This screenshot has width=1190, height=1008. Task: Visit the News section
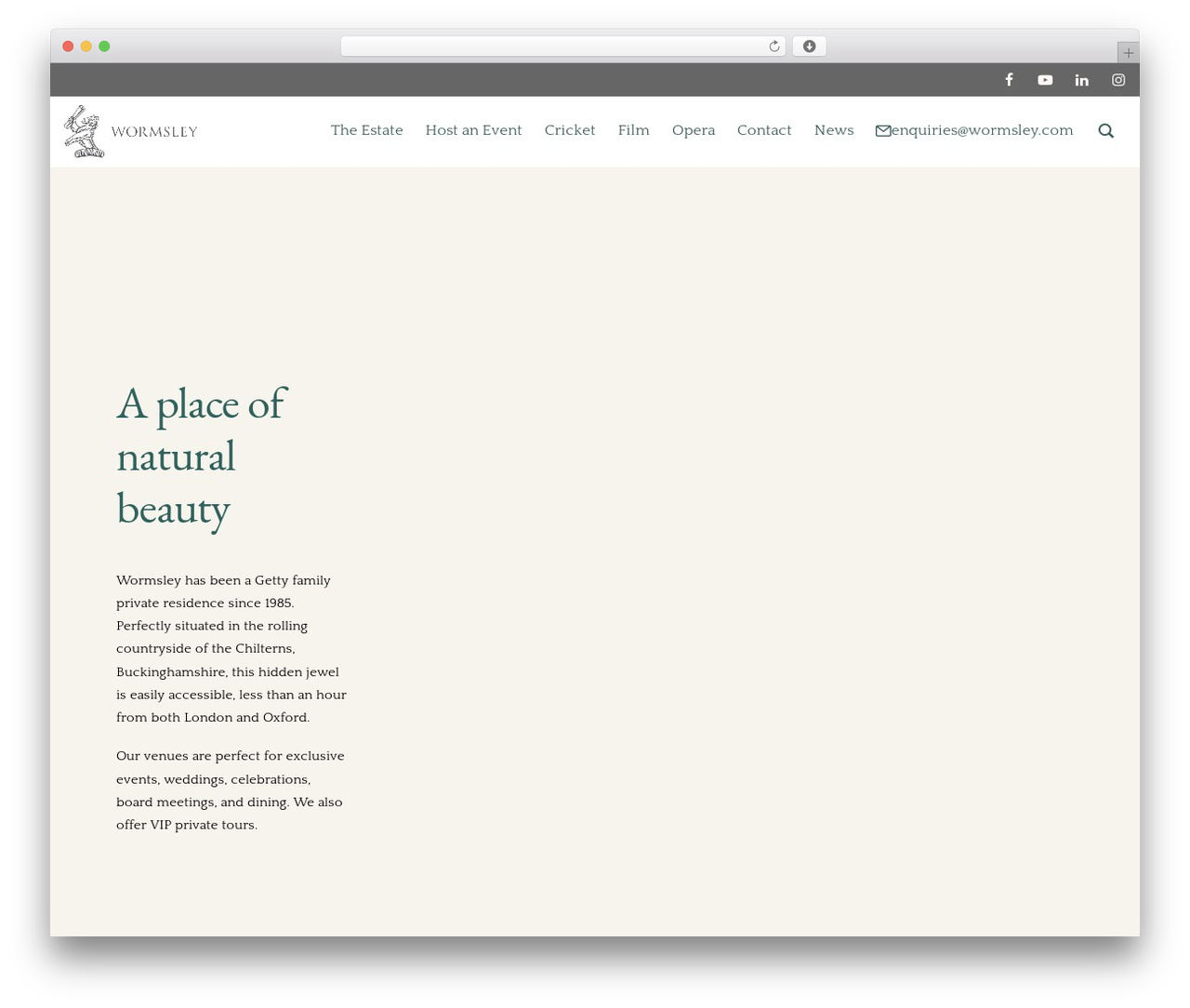pos(834,130)
